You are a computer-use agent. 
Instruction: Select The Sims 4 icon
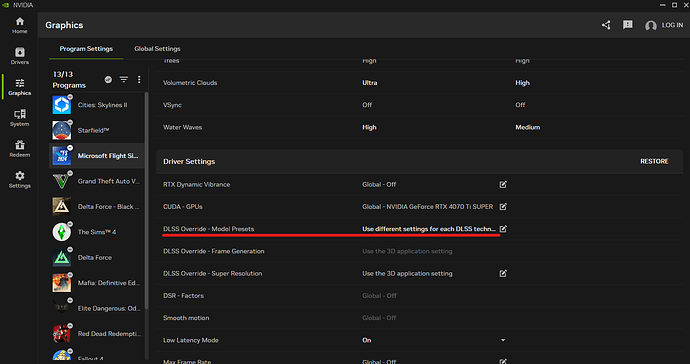click(62, 232)
